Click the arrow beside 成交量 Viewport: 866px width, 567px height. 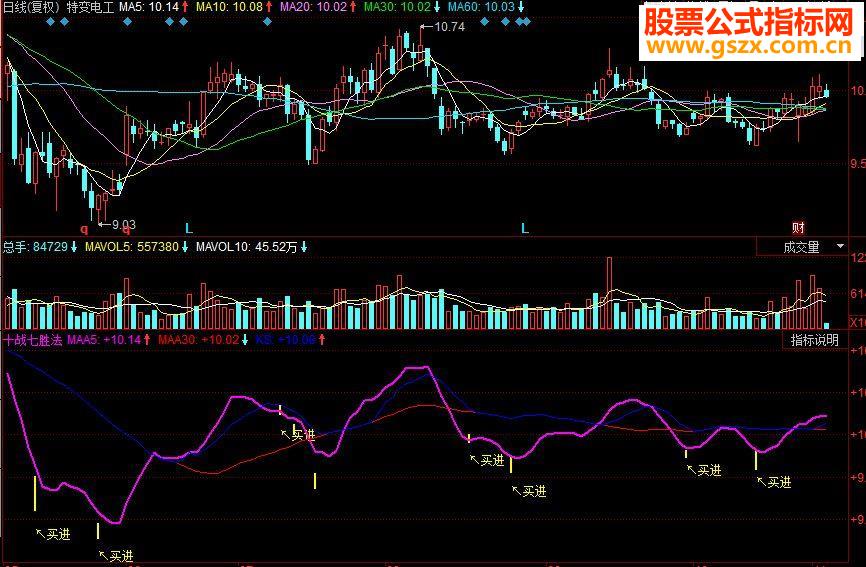click(x=840, y=246)
